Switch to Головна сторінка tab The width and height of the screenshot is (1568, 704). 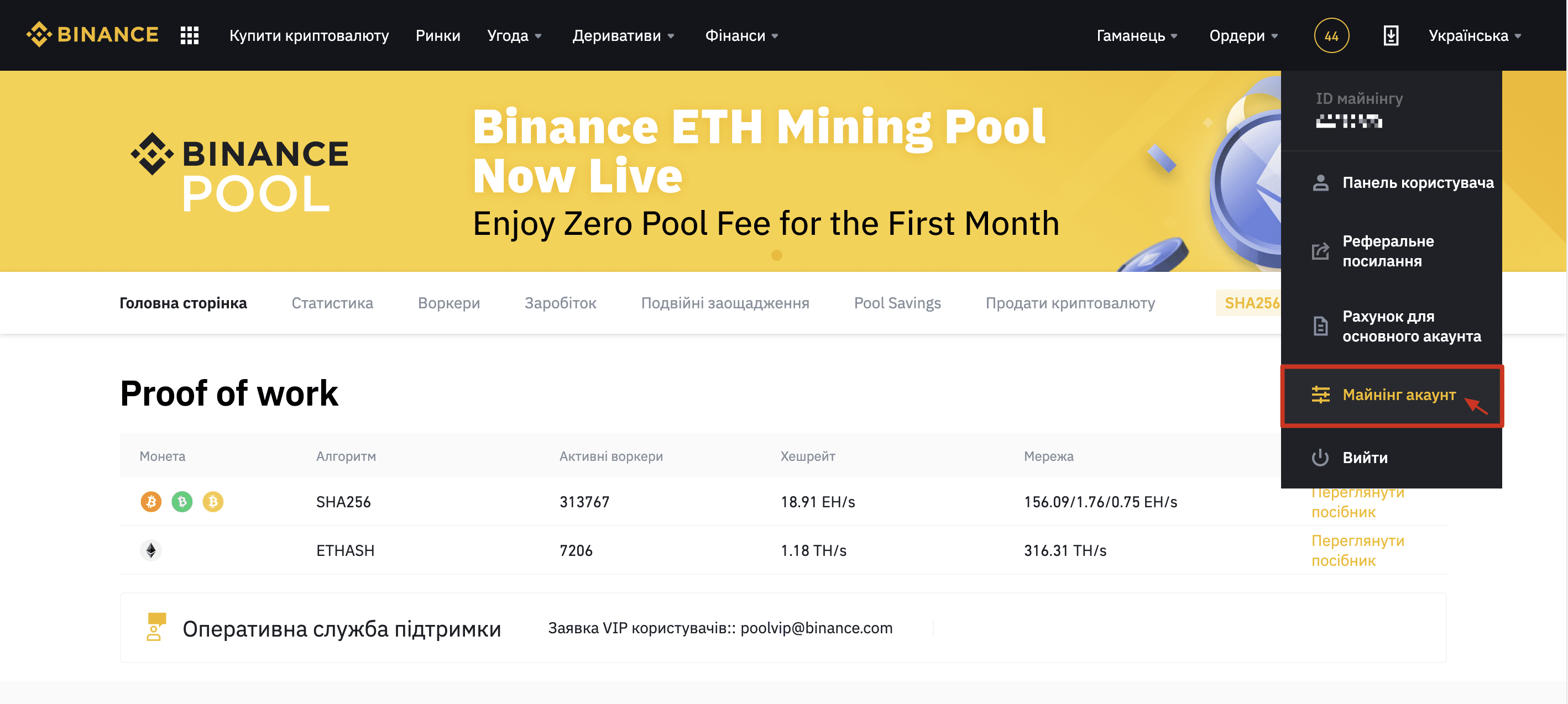coord(183,303)
